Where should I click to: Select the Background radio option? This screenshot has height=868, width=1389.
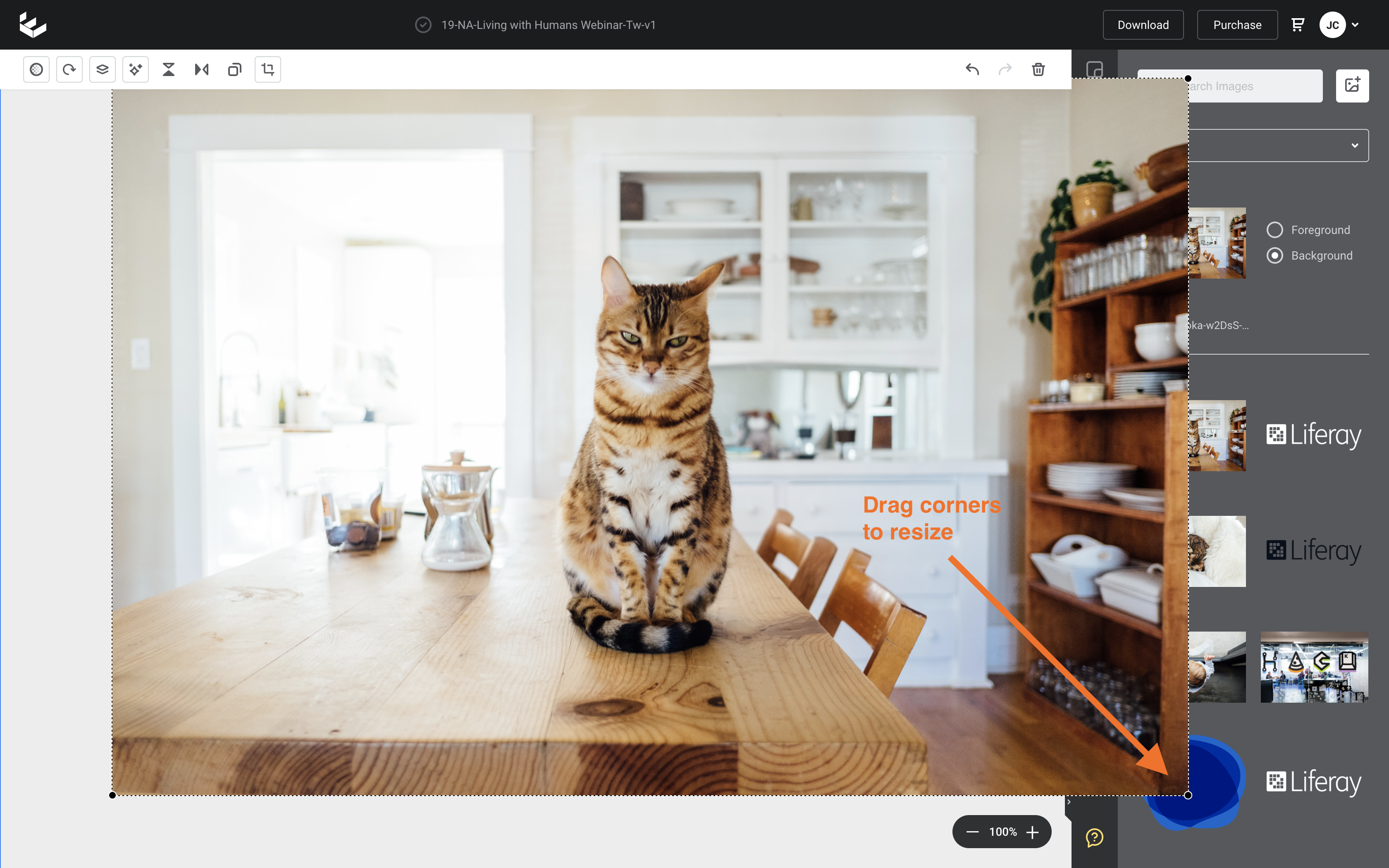click(x=1275, y=255)
